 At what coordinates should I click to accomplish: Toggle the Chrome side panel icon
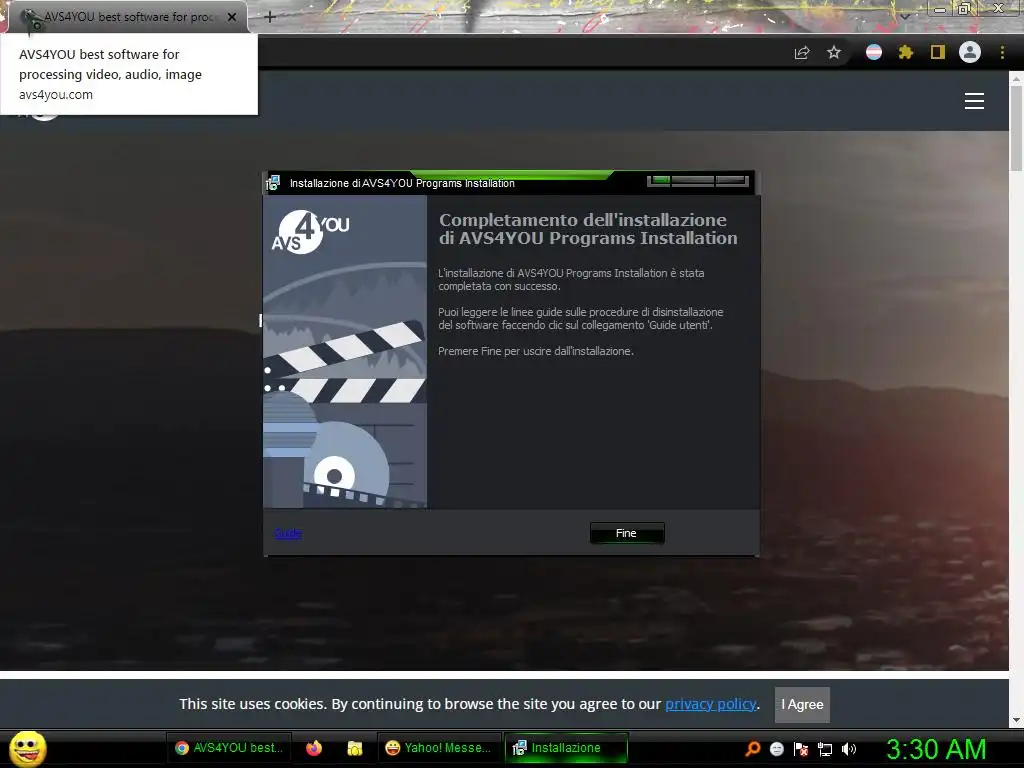(938, 52)
